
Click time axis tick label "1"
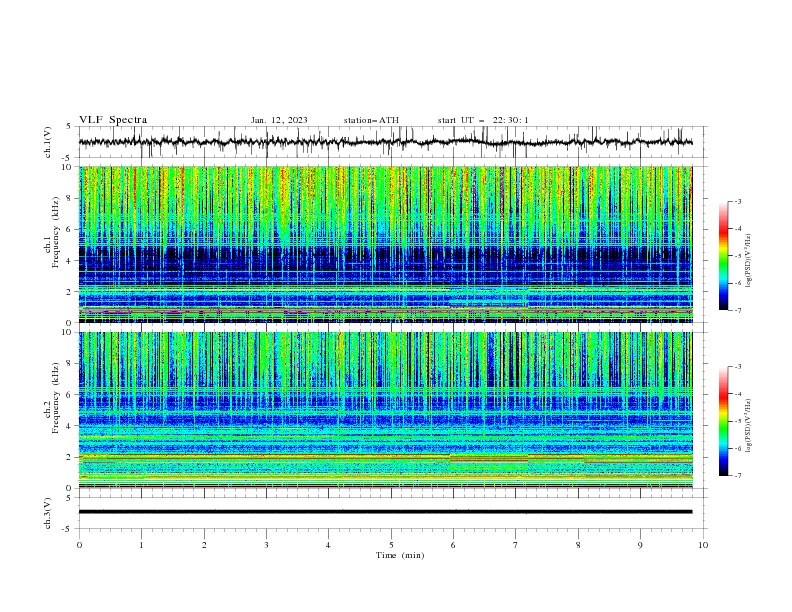pyautogui.click(x=141, y=545)
